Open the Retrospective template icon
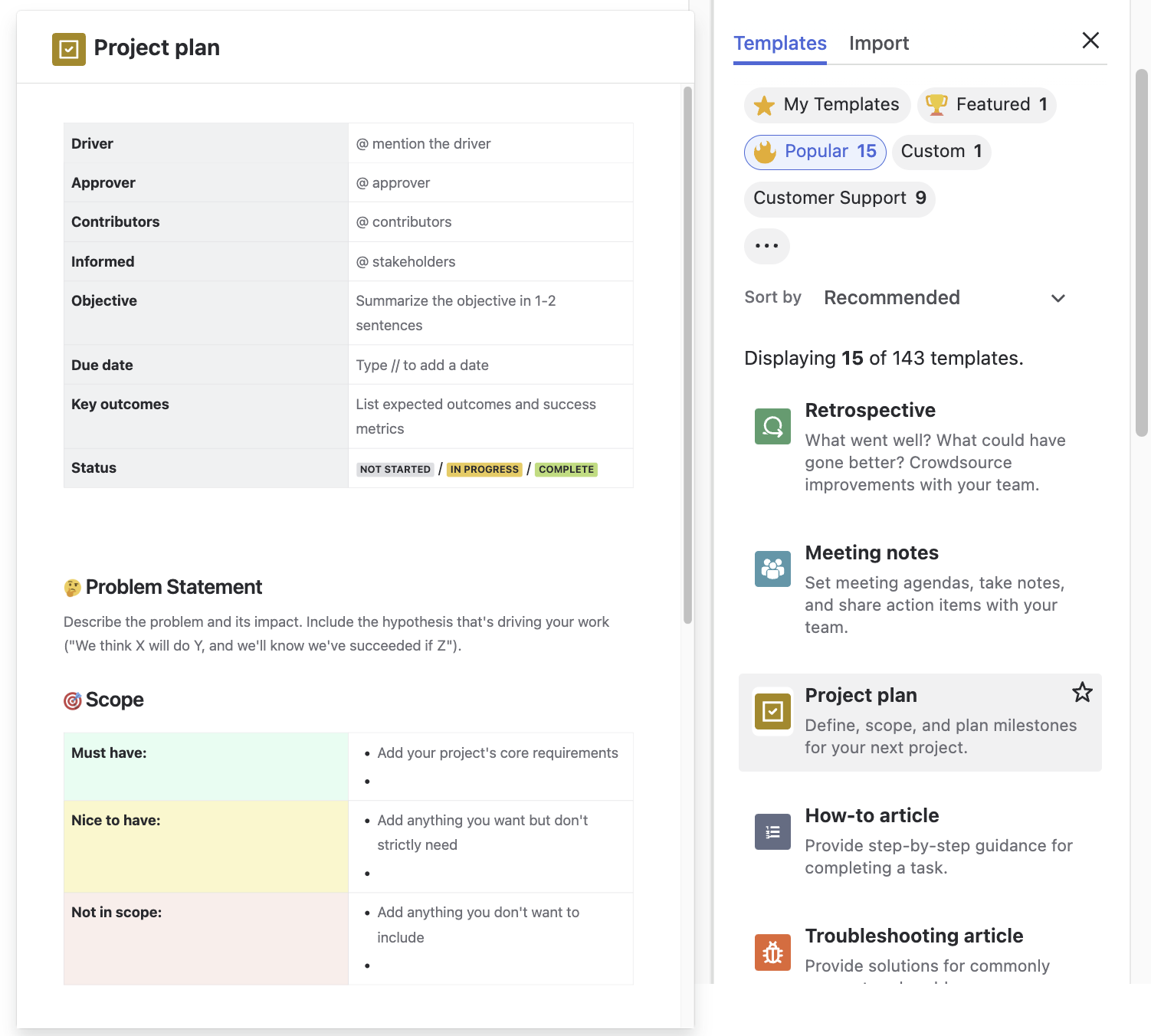1151x1036 pixels. 772,426
